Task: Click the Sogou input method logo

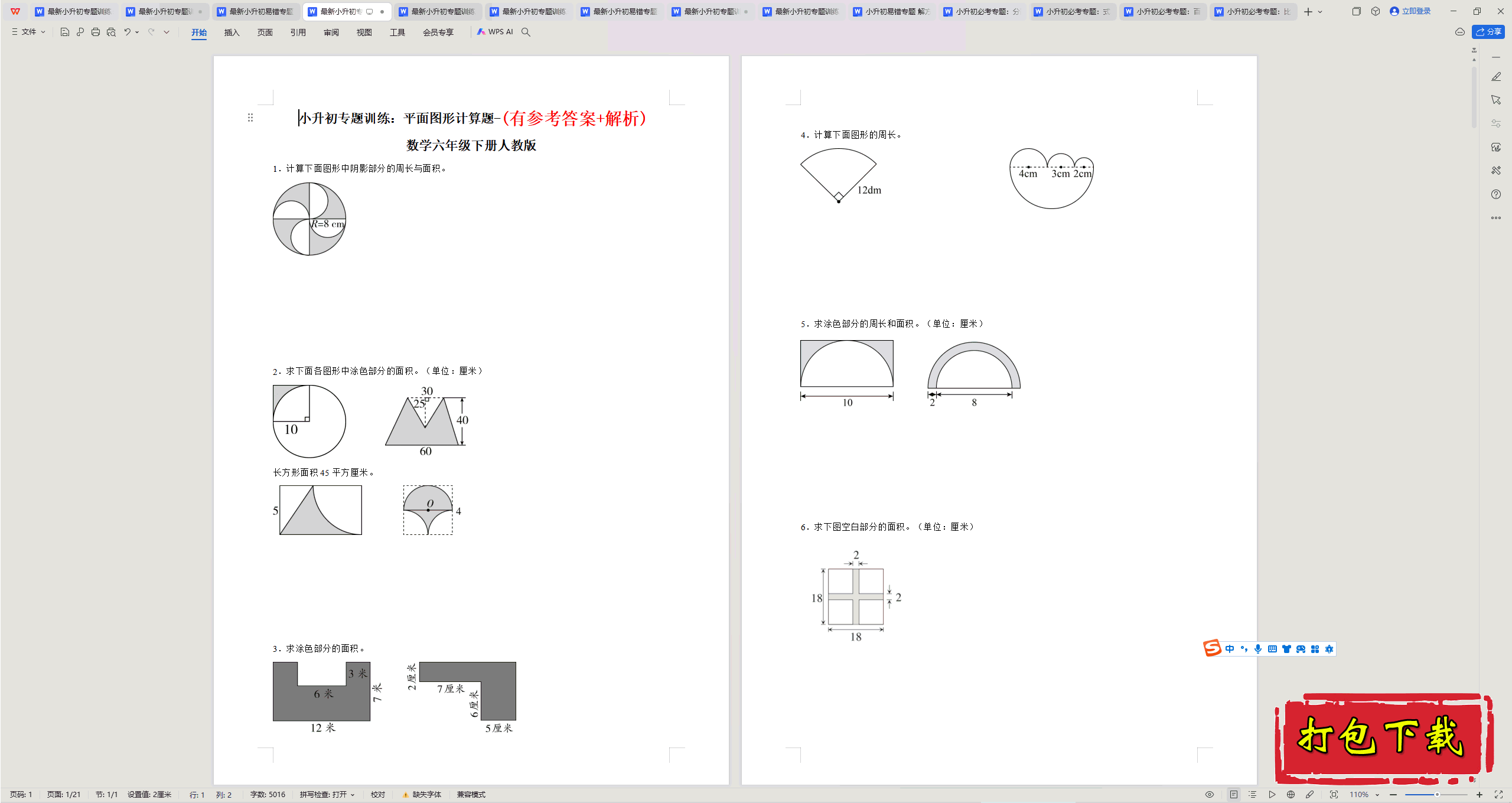Action: pyautogui.click(x=1212, y=648)
